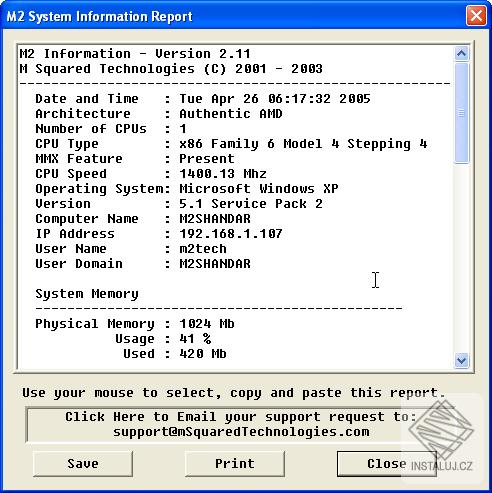492x493 pixels.
Task: Click the Usage value "41 %"
Action: pos(195,339)
